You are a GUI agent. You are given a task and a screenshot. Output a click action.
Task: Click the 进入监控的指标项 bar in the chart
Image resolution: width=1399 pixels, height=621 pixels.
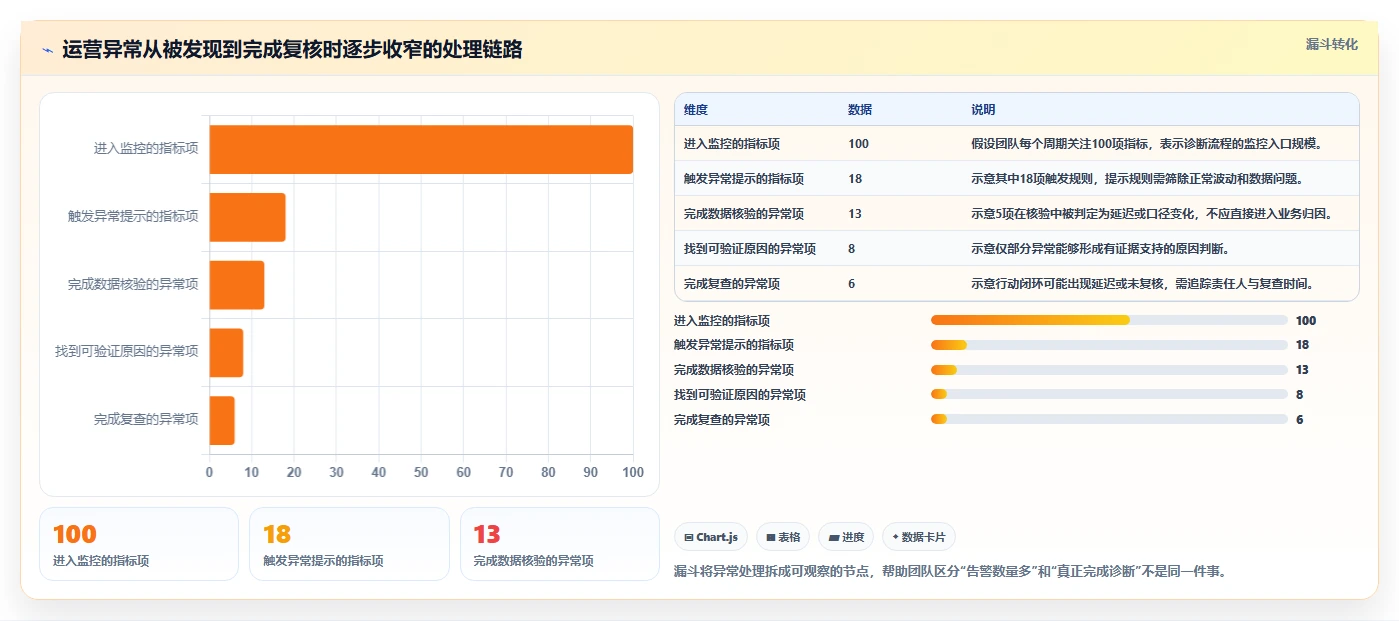pos(421,149)
